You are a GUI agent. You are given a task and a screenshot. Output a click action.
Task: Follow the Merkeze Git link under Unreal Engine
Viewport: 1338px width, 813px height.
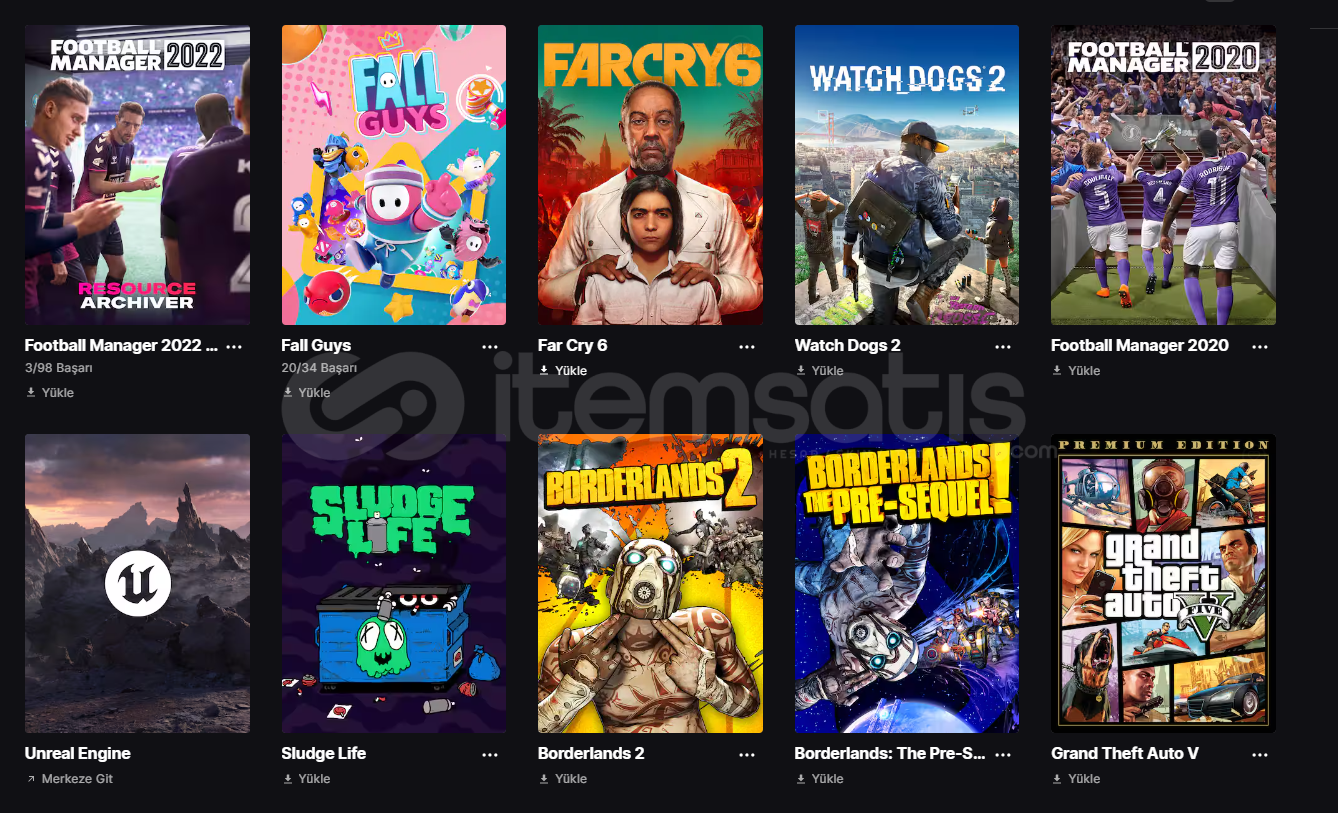pos(76,779)
